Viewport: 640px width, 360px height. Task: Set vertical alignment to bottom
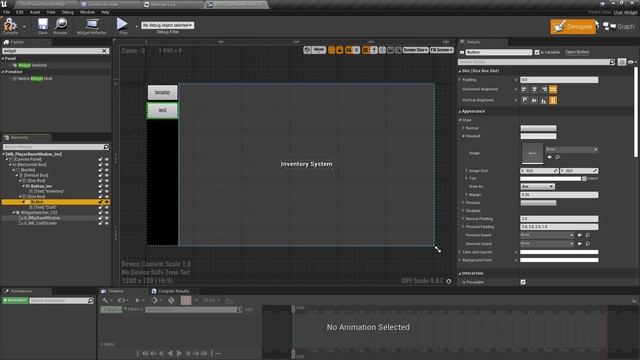coord(543,100)
